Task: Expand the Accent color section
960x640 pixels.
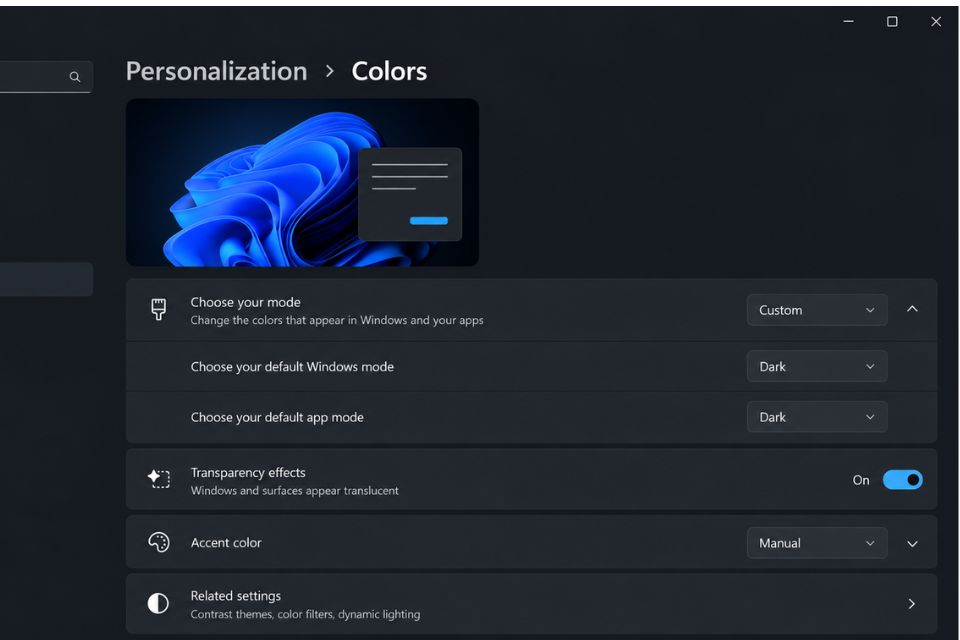Action: (x=912, y=543)
